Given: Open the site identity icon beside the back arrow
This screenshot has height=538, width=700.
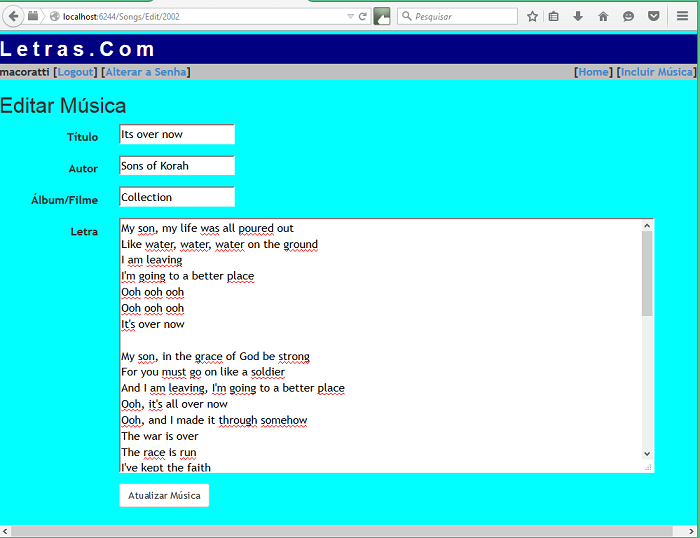Looking at the screenshot, I should point(33,17).
